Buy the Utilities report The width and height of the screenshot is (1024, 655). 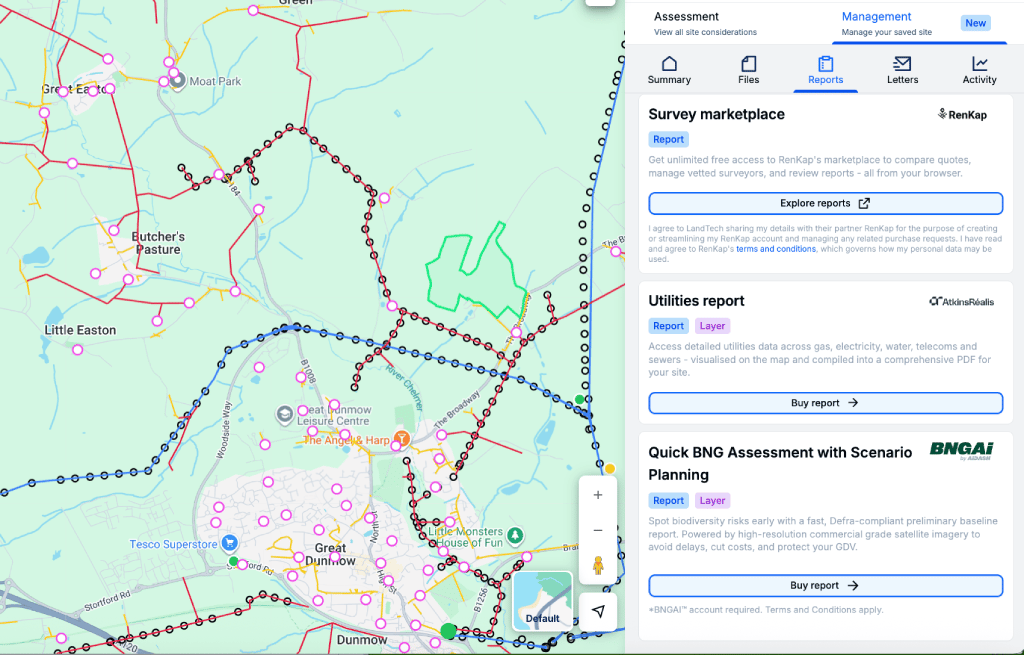[825, 403]
